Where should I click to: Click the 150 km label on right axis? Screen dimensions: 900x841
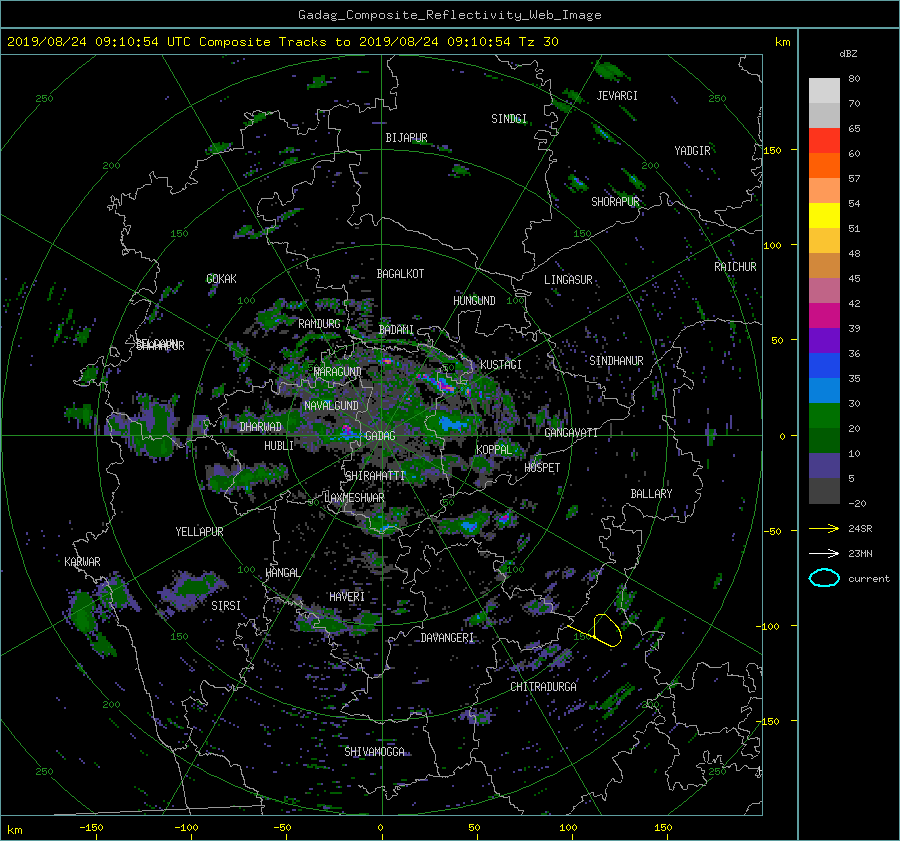coord(772,150)
